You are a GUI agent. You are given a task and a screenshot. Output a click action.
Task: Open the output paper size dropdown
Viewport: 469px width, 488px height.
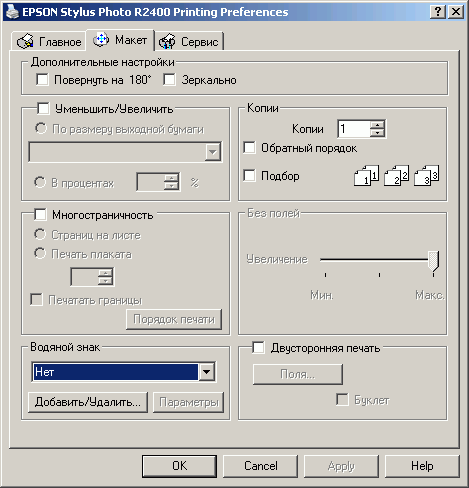(212, 152)
